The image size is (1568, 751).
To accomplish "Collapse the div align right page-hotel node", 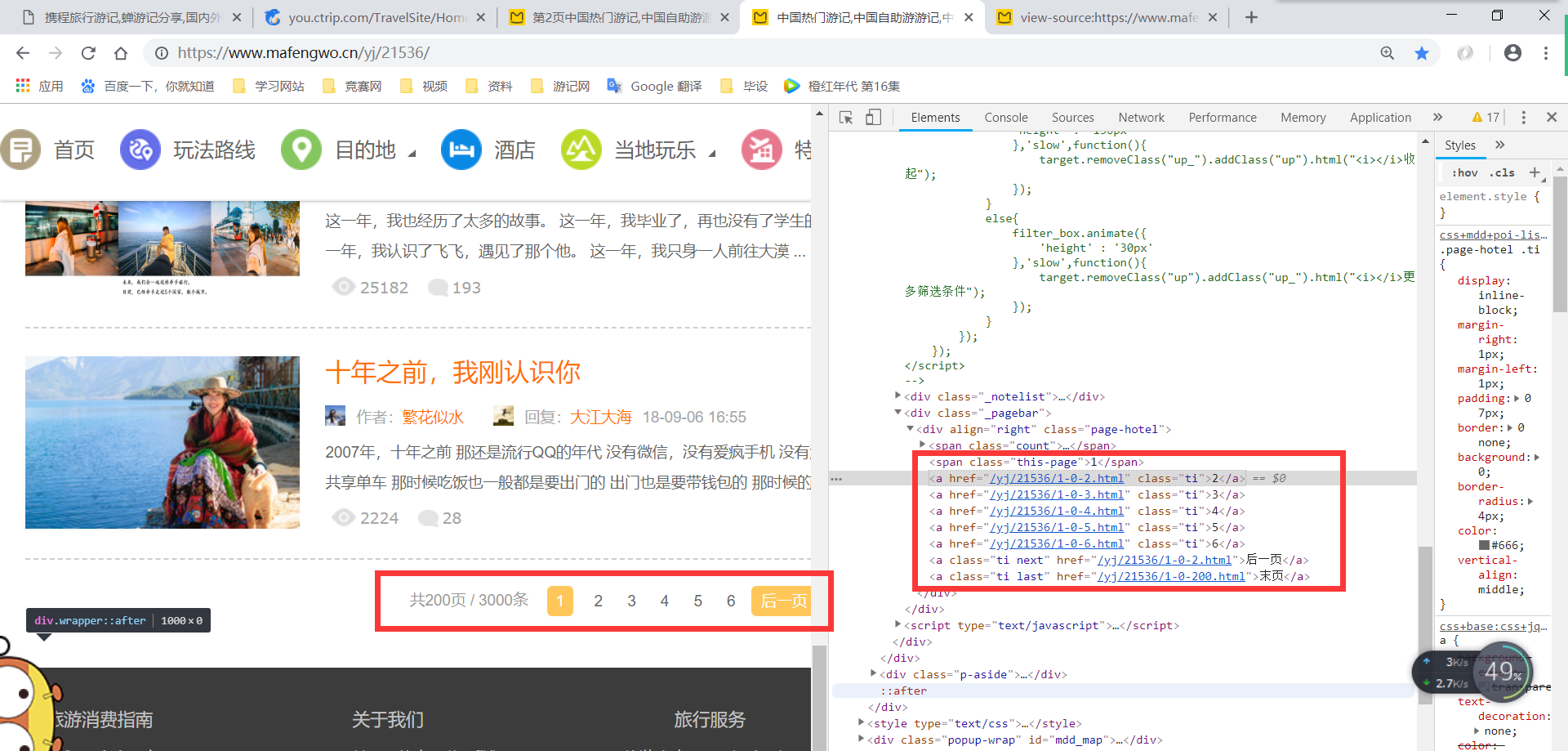I will coord(911,429).
